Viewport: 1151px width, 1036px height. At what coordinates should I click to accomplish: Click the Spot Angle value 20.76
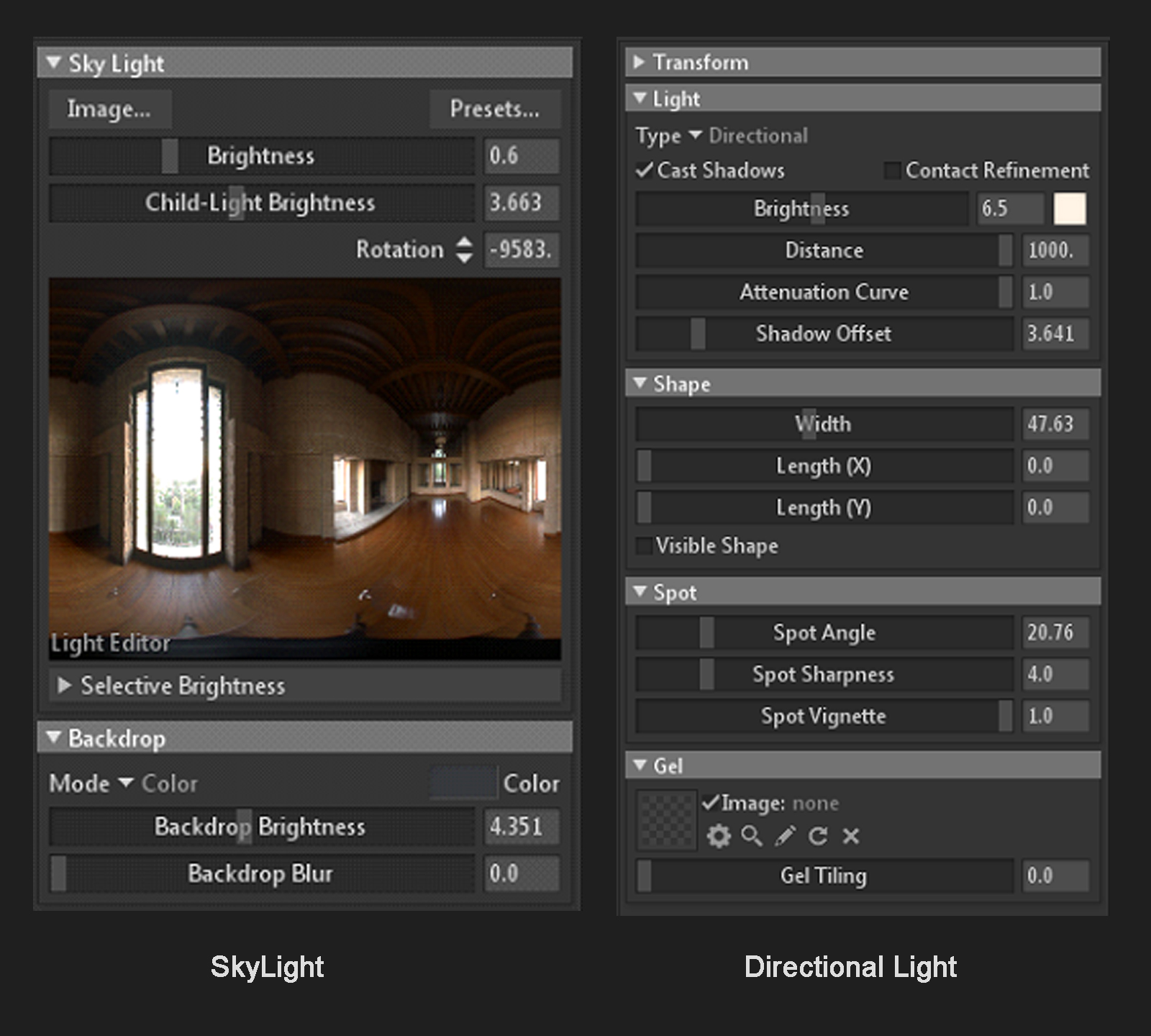pyautogui.click(x=1055, y=632)
